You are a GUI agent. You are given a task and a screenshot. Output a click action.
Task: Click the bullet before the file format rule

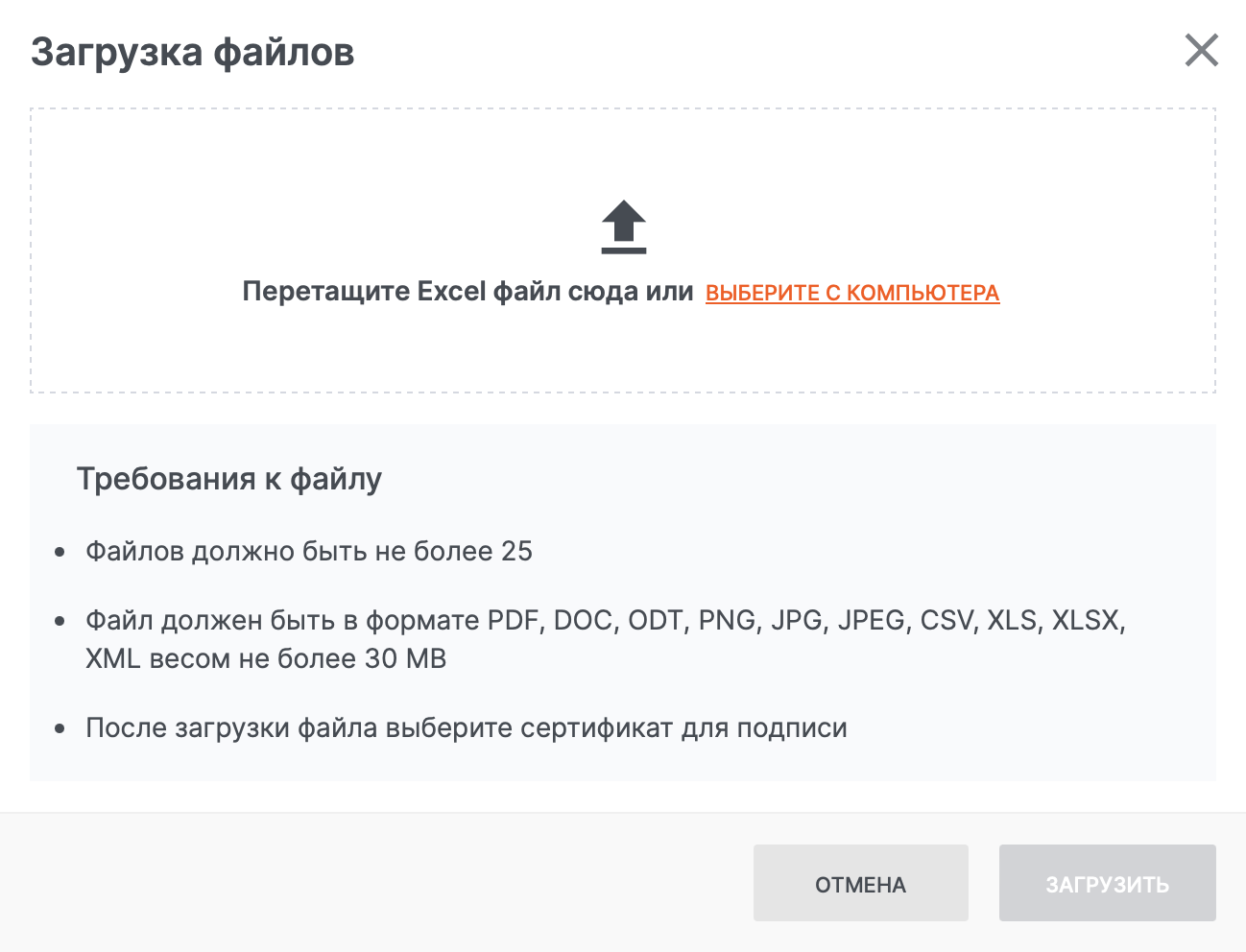[x=60, y=621]
